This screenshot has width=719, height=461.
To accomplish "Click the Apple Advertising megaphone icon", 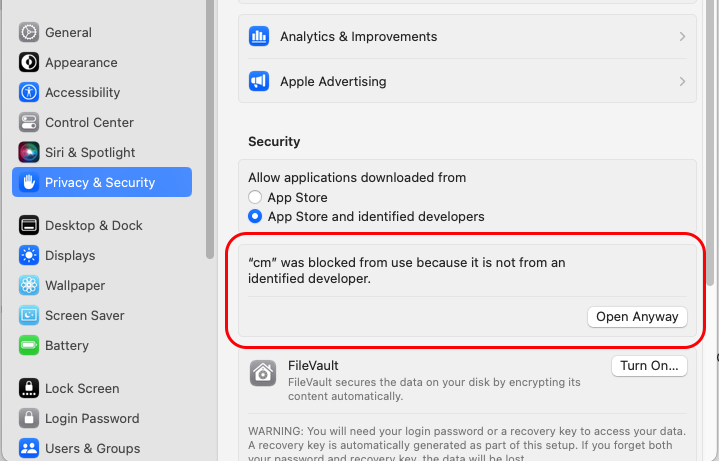I will [259, 81].
